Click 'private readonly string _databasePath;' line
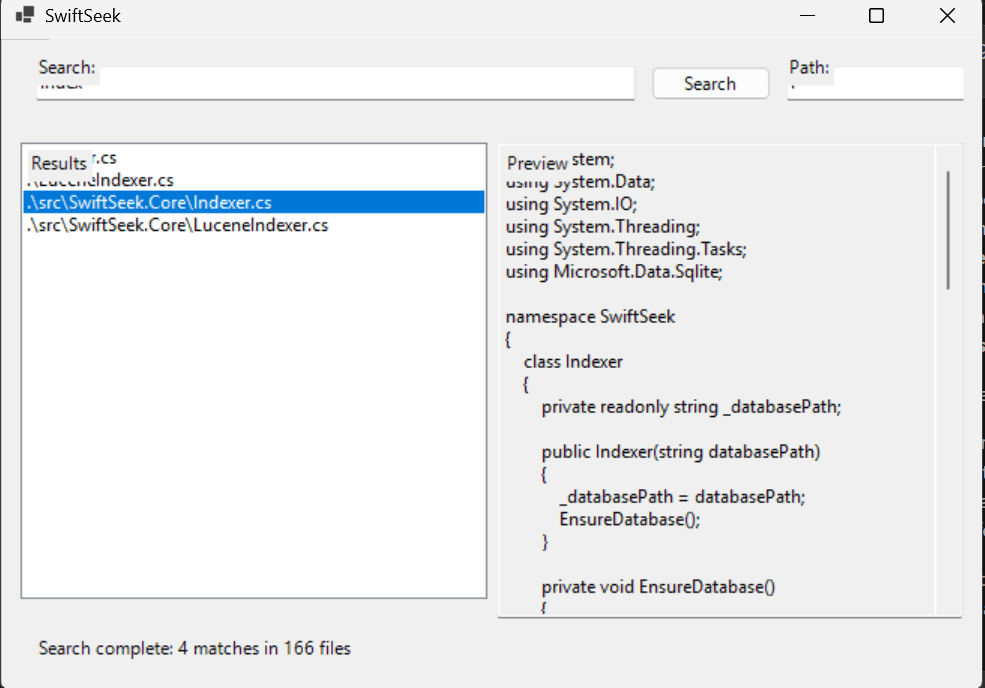Image resolution: width=985 pixels, height=688 pixels. tap(692, 407)
